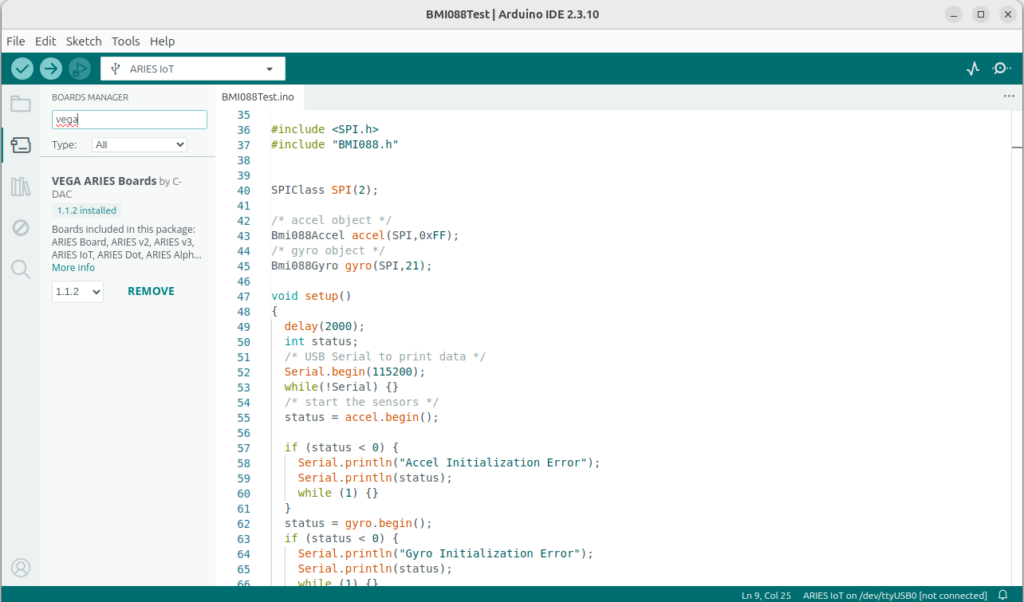
Task: Open the Search sidebar icon
Action: (x=21, y=269)
